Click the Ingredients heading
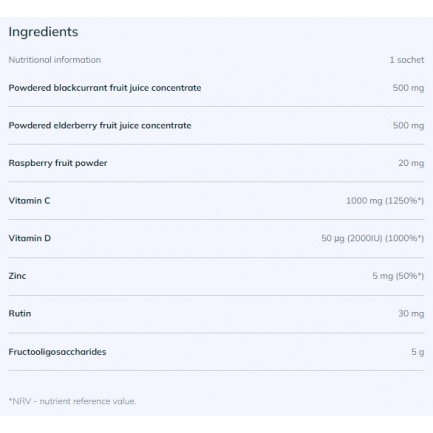This screenshot has height=433, width=433. pos(43,32)
